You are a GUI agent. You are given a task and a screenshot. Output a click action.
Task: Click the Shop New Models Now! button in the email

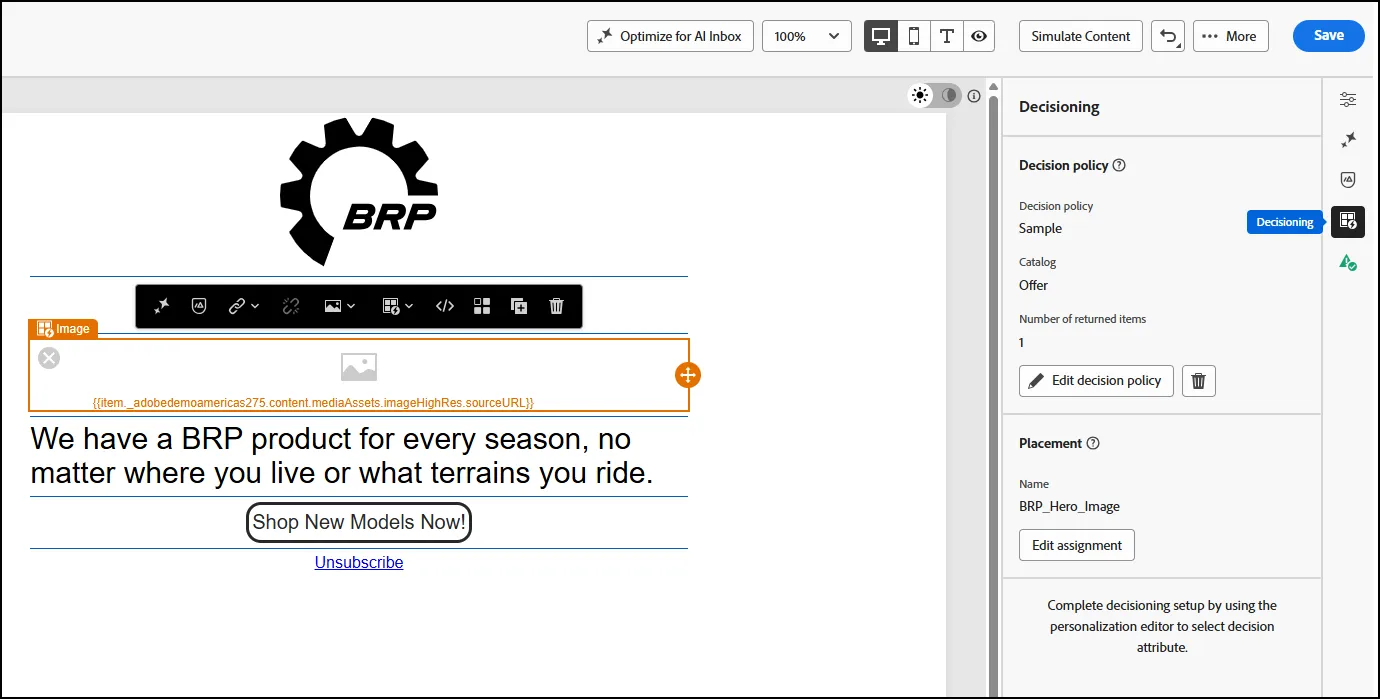click(x=359, y=522)
